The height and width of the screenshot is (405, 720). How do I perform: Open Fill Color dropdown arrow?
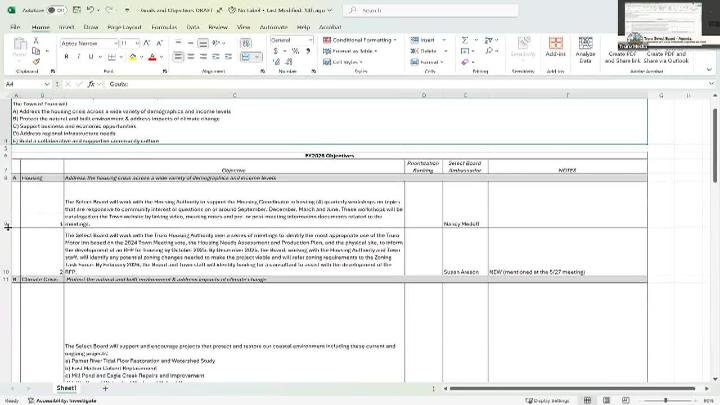click(x=141, y=57)
